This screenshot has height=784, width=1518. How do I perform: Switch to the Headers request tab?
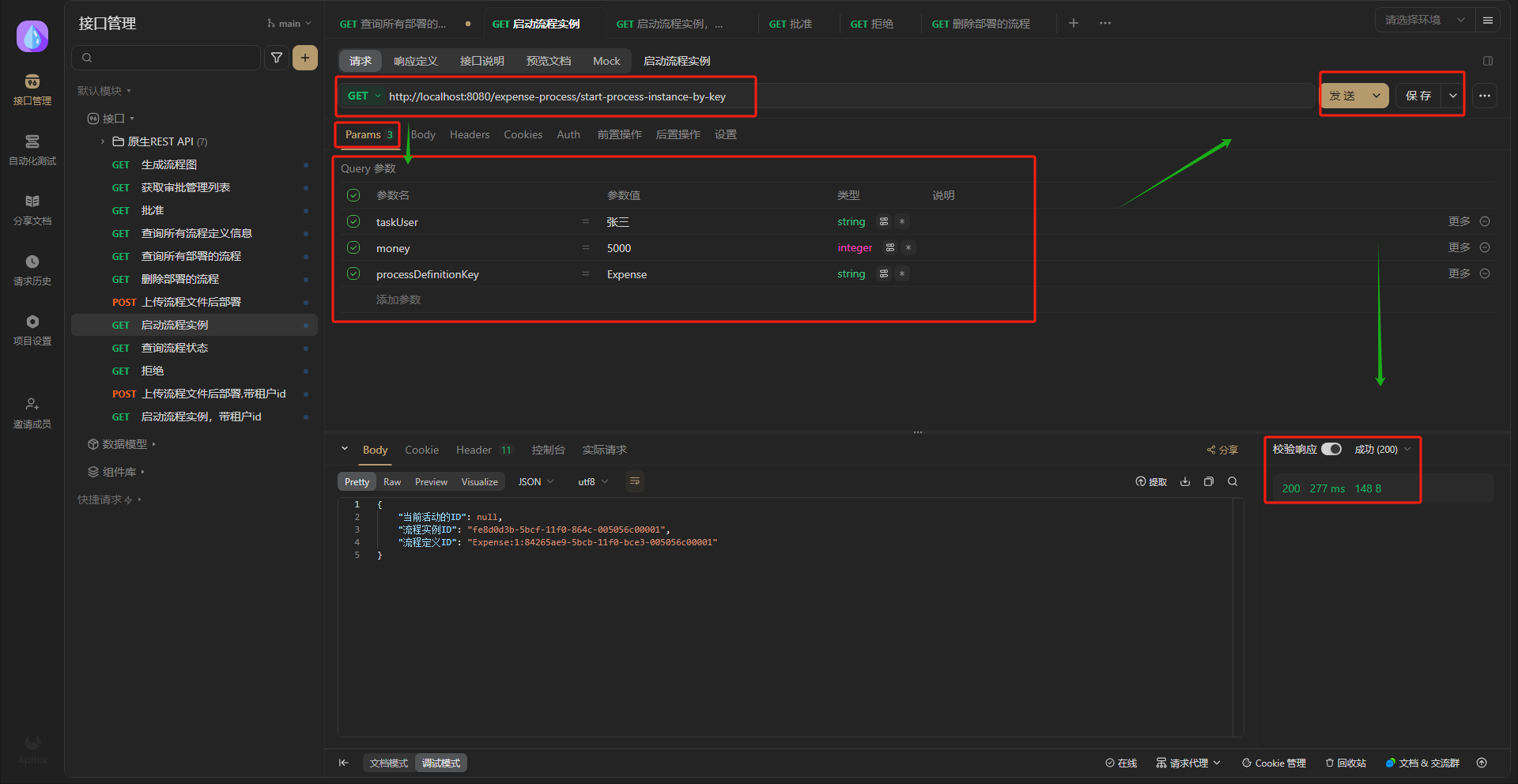pyautogui.click(x=470, y=134)
